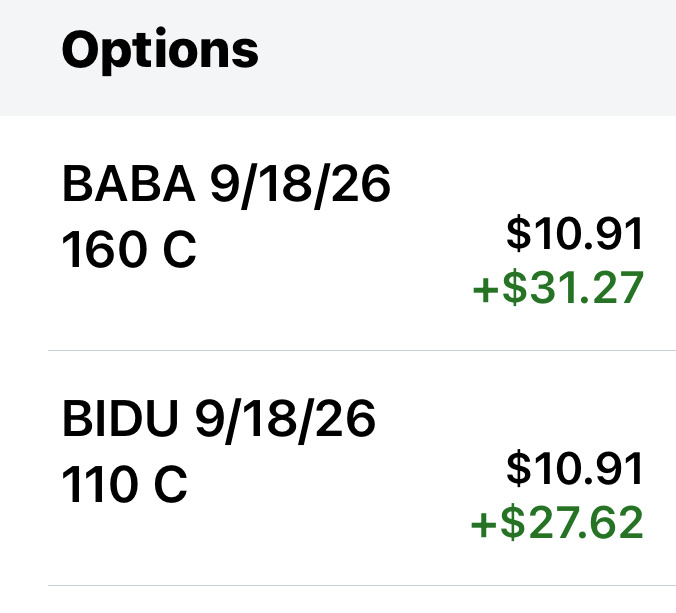Viewport: 676px width, 613px height.
Task: Click the BIDU ticker symbol
Action: 124,421
